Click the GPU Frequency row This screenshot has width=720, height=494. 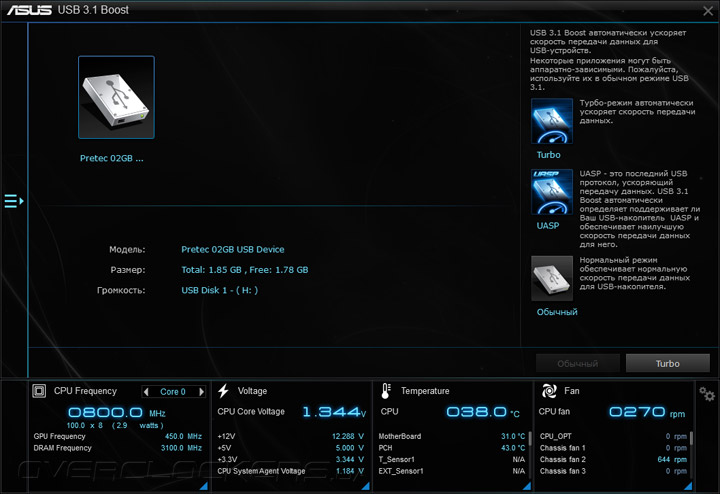[x=118, y=436]
